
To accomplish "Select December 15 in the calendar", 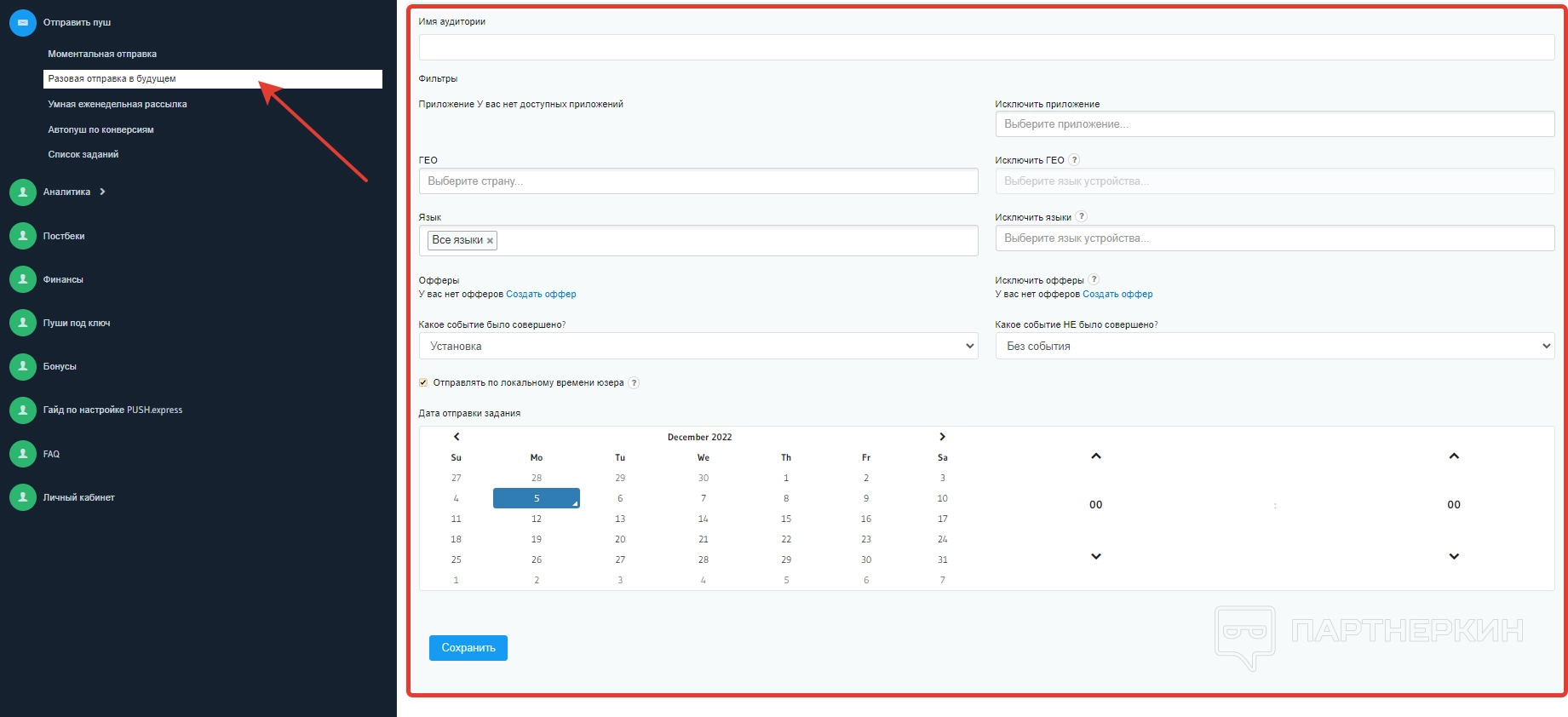I will (x=785, y=519).
